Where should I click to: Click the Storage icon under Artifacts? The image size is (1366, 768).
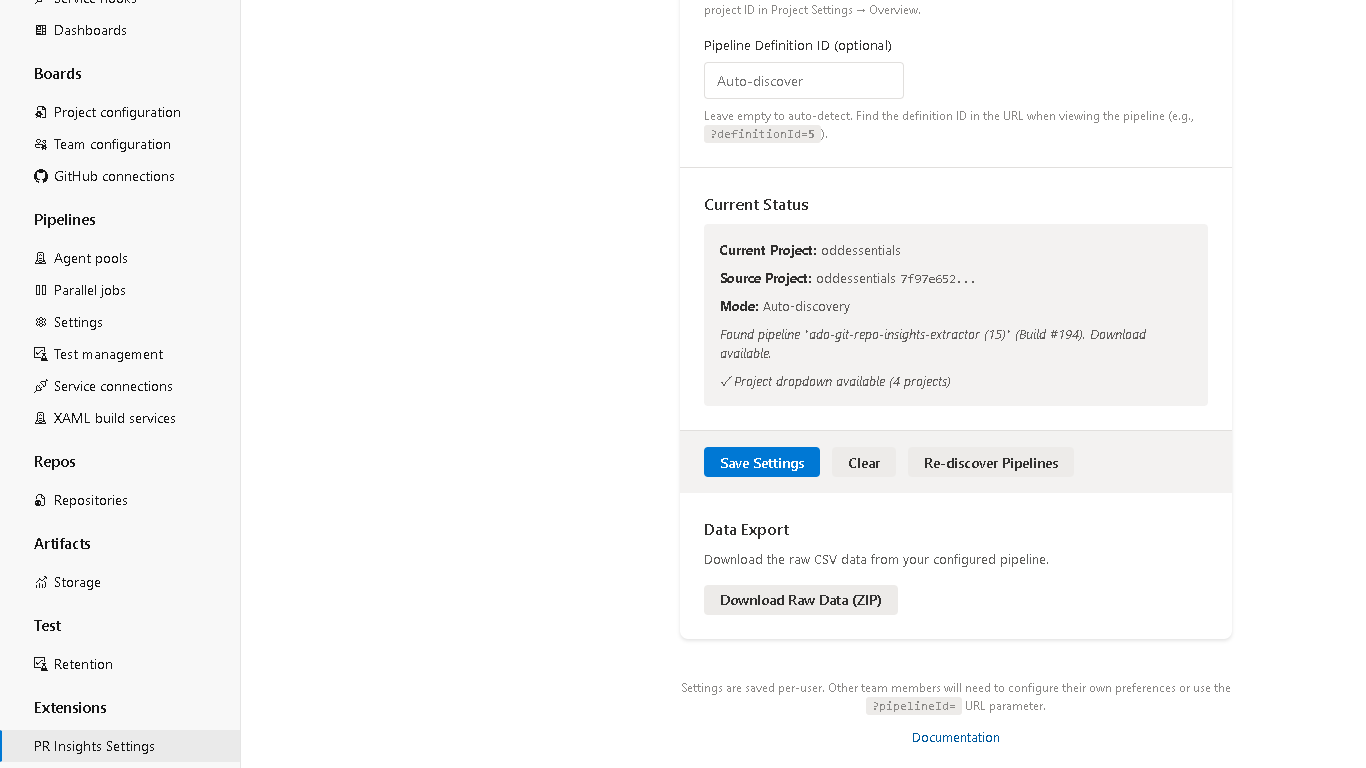41,582
